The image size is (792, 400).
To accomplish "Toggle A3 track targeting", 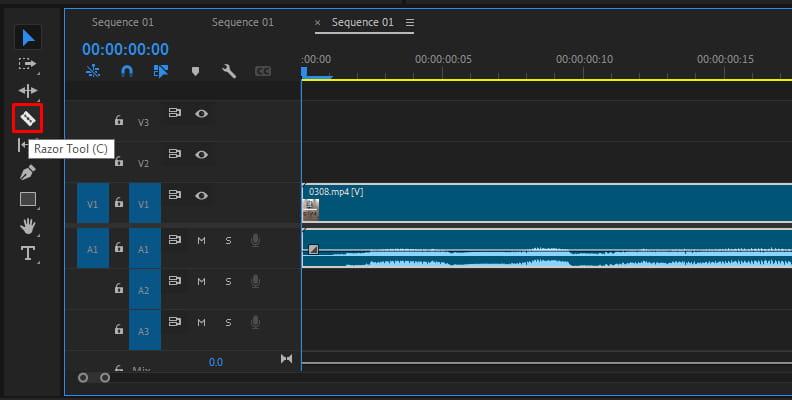I will tap(145, 330).
